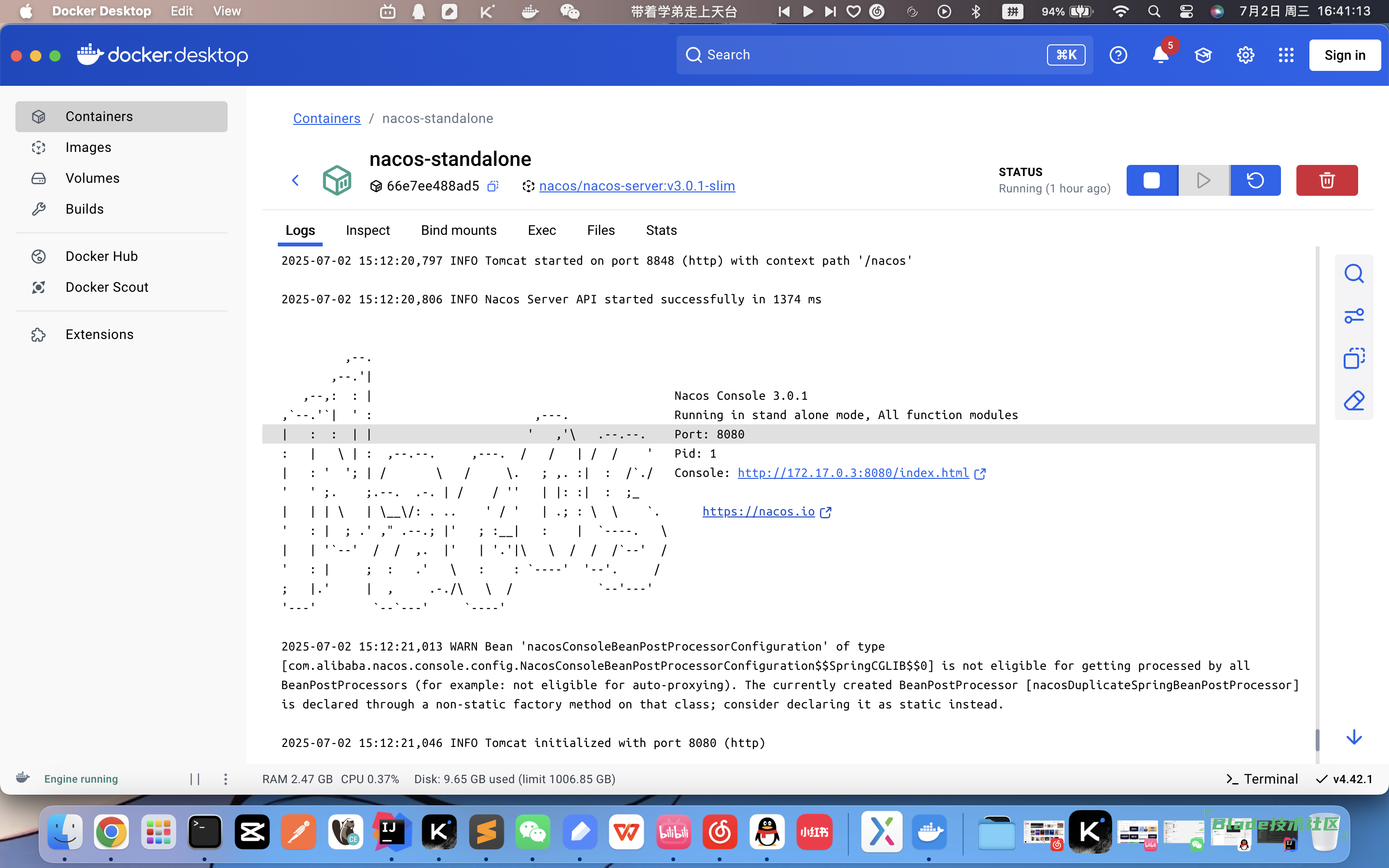Screen dimensions: 1389x868
Task: Click 'Running (1 hour ago)' status text
Action: click(1054, 189)
